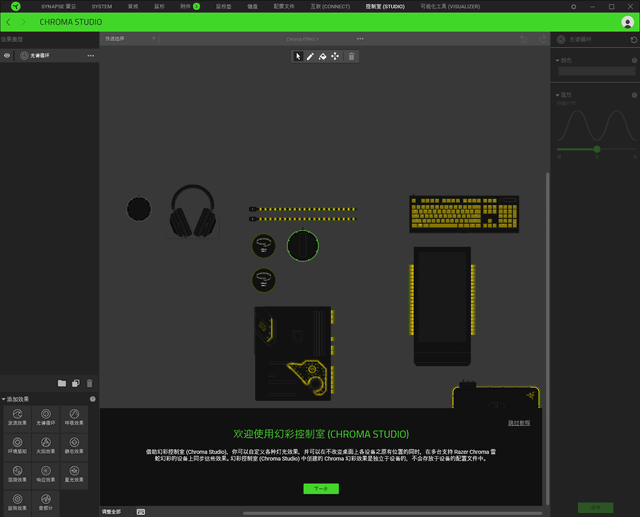The image size is (640, 517).
Task: Collapse the Add Effects (添加效果) section
Action: (4, 399)
